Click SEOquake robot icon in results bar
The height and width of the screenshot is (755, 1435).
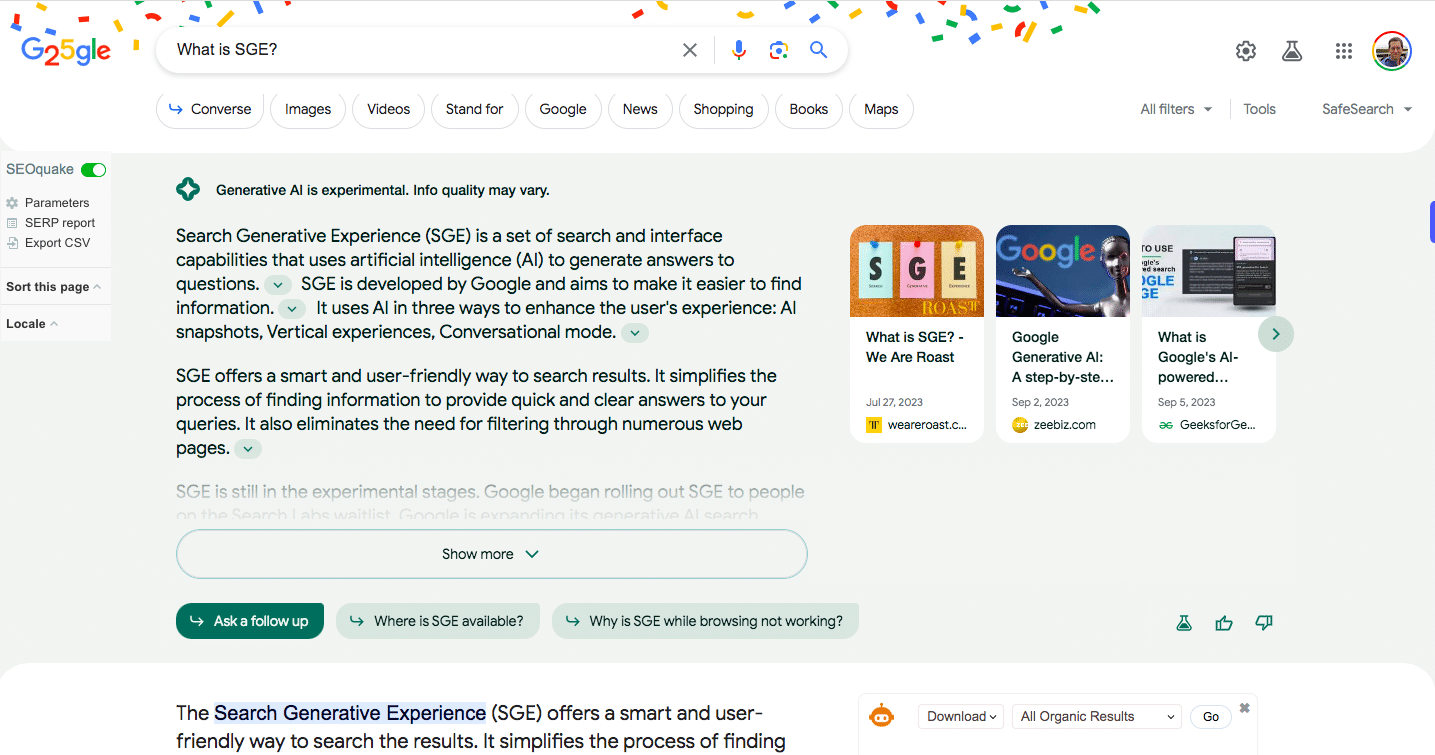tap(881, 716)
